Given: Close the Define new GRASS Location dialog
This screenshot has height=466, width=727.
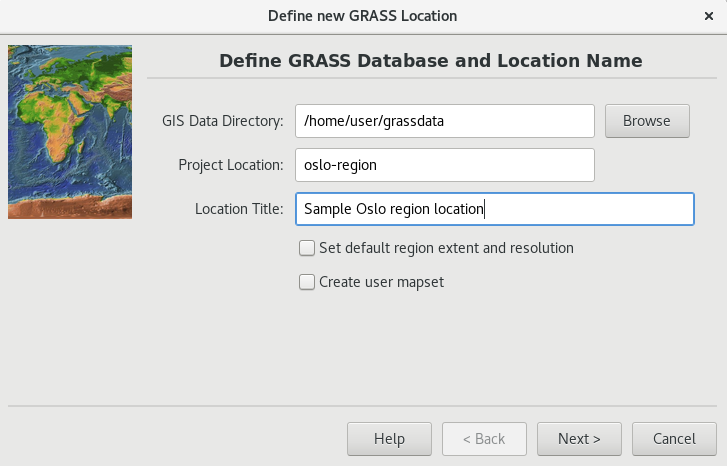Looking at the screenshot, I should [x=708, y=16].
